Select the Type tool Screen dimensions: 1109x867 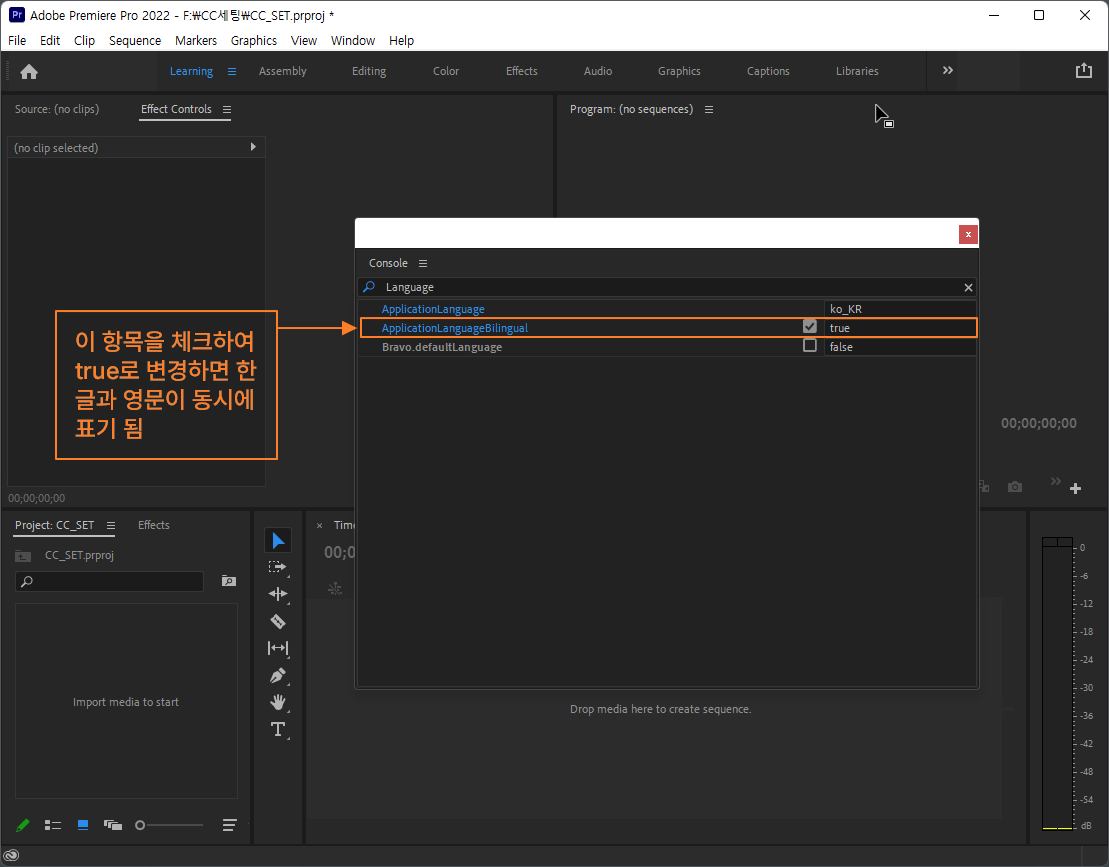[278, 729]
